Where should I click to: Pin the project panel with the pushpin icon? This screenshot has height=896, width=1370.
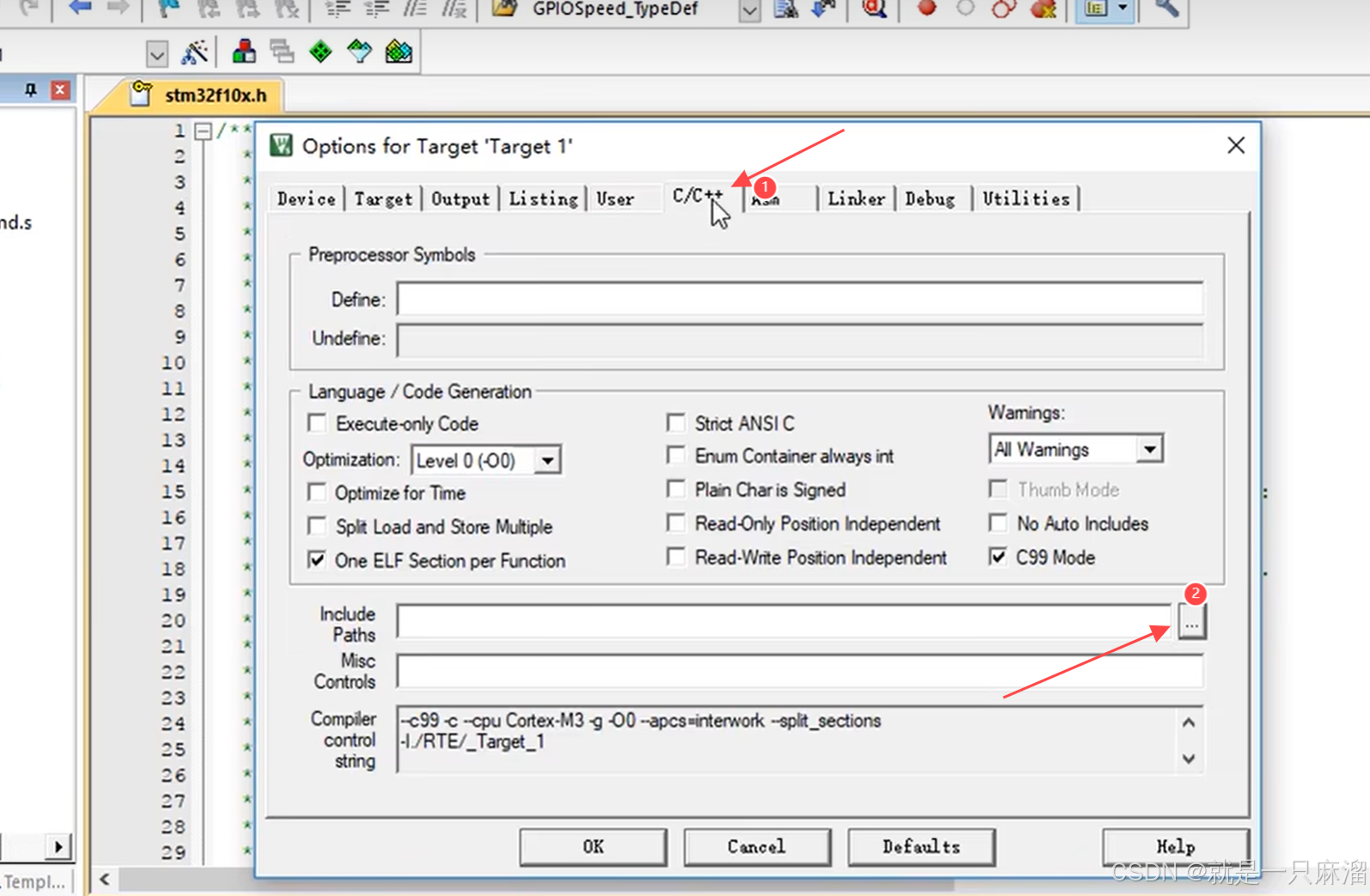coord(31,89)
